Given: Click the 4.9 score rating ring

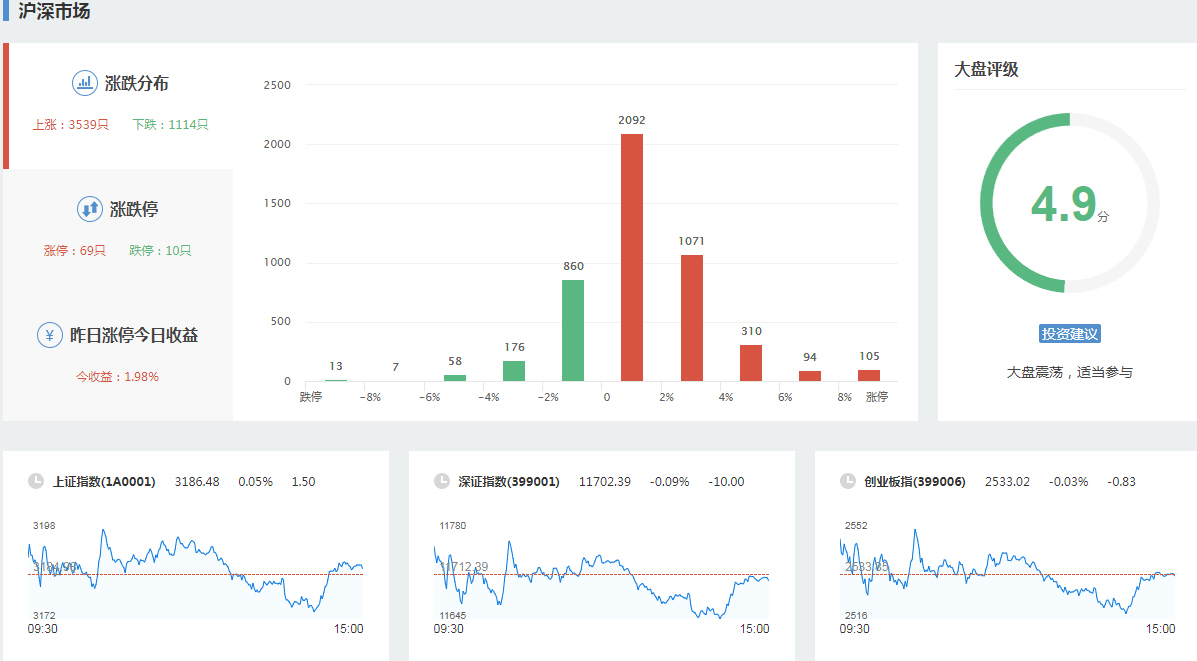Looking at the screenshot, I should 1069,203.
